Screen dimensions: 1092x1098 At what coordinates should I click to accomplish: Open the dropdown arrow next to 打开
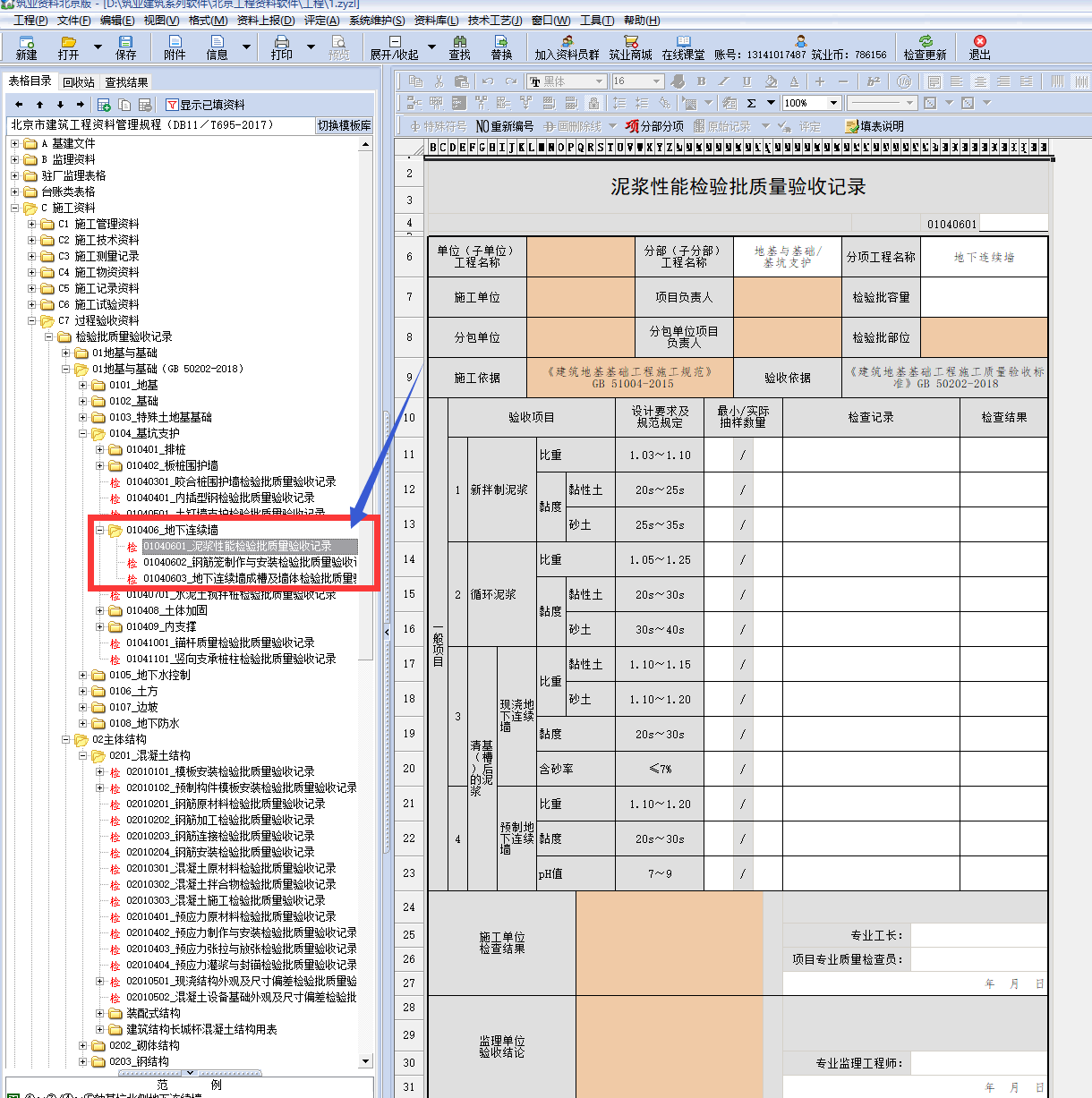(x=98, y=47)
